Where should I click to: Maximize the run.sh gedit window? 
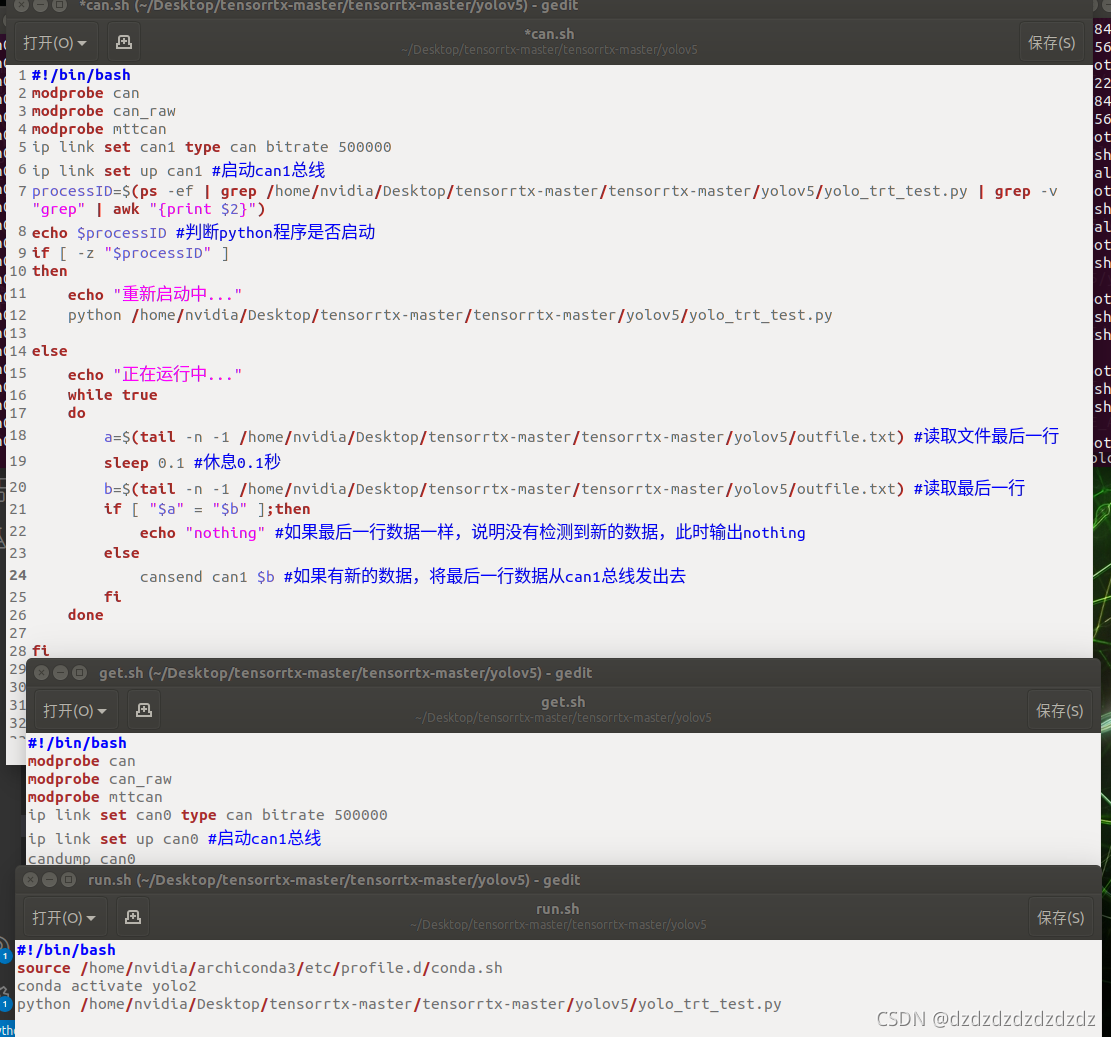coord(68,879)
